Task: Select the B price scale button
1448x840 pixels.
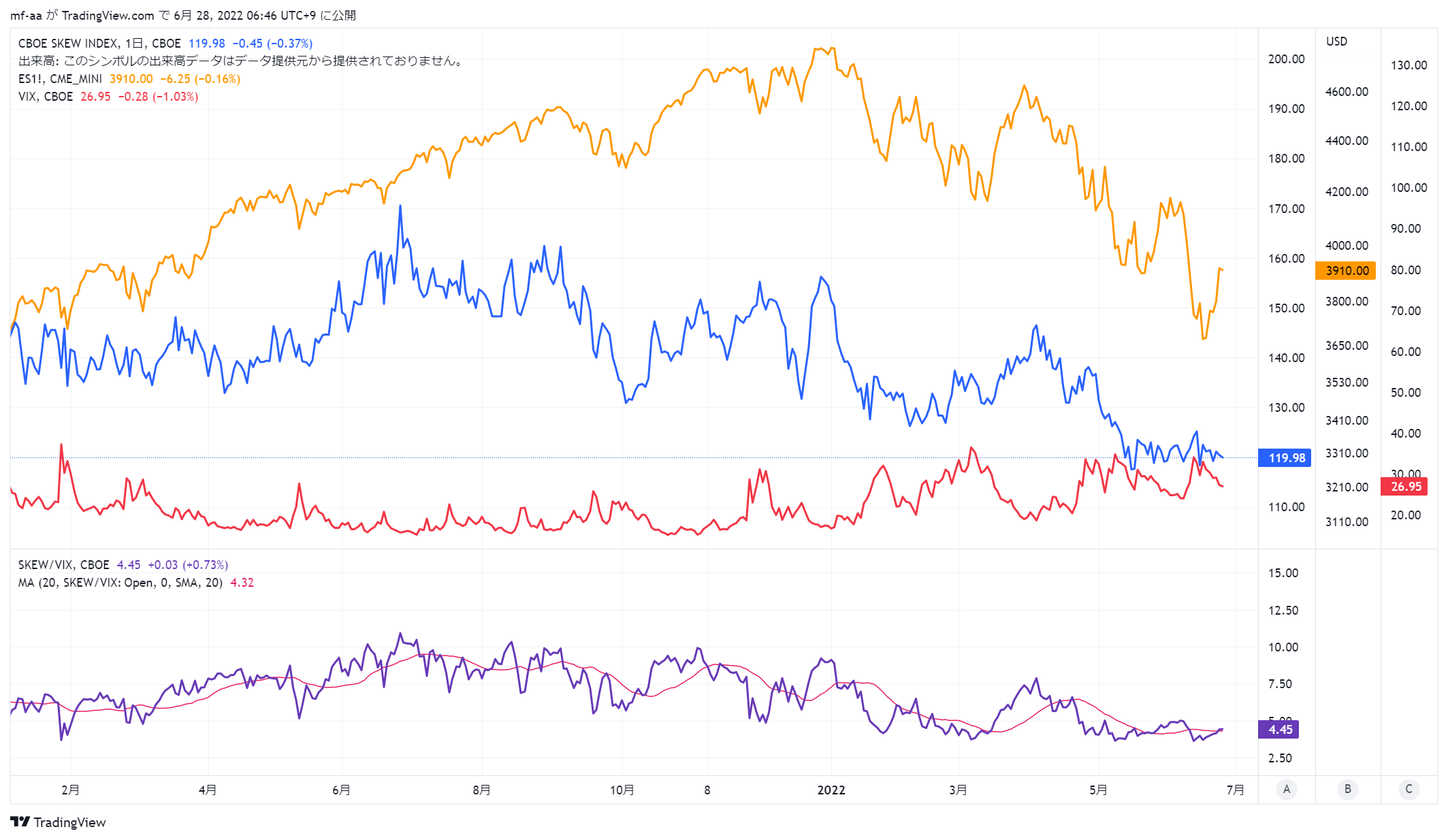Action: coord(1347,789)
